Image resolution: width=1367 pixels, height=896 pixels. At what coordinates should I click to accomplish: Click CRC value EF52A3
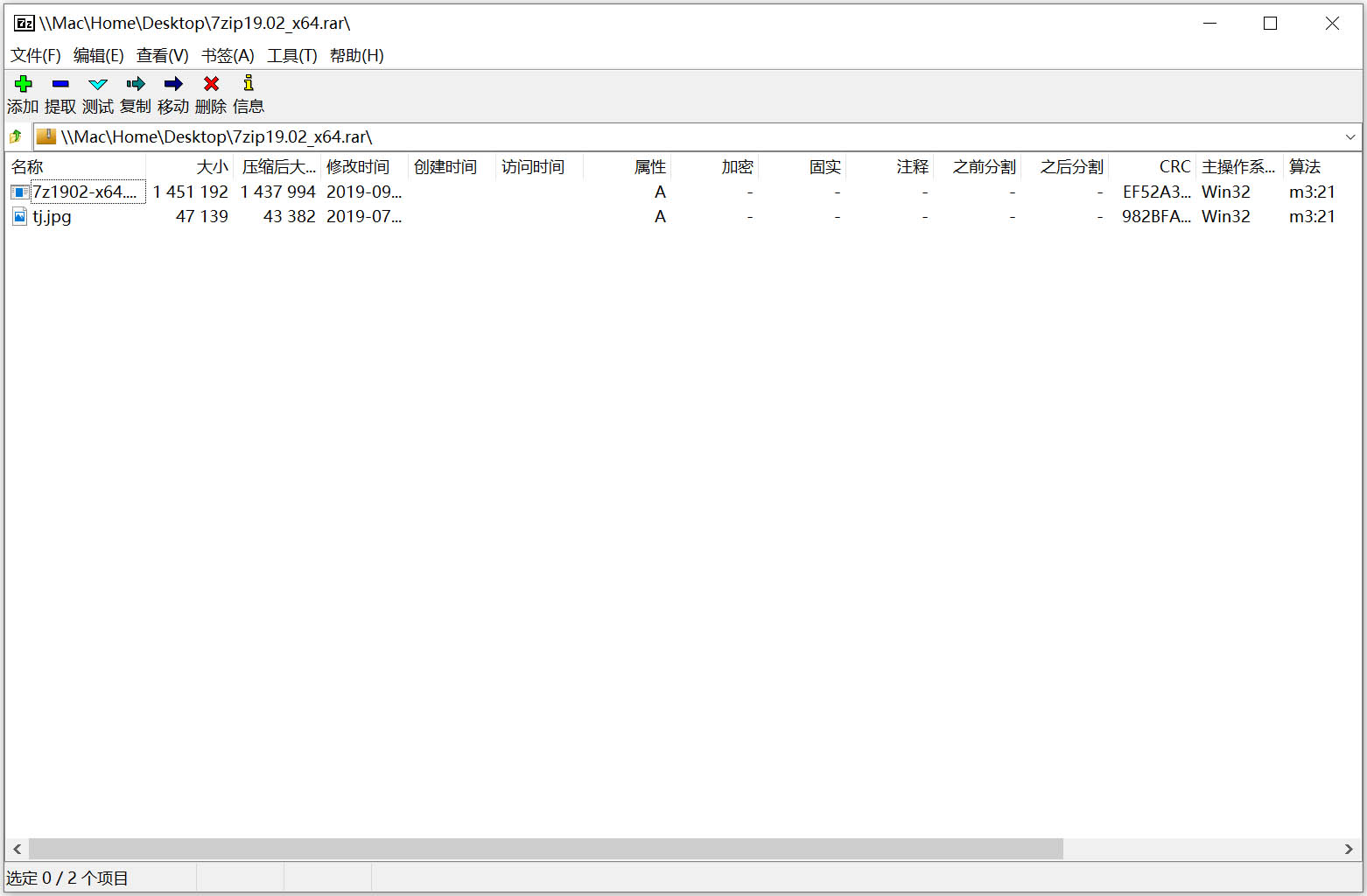pyautogui.click(x=1157, y=192)
